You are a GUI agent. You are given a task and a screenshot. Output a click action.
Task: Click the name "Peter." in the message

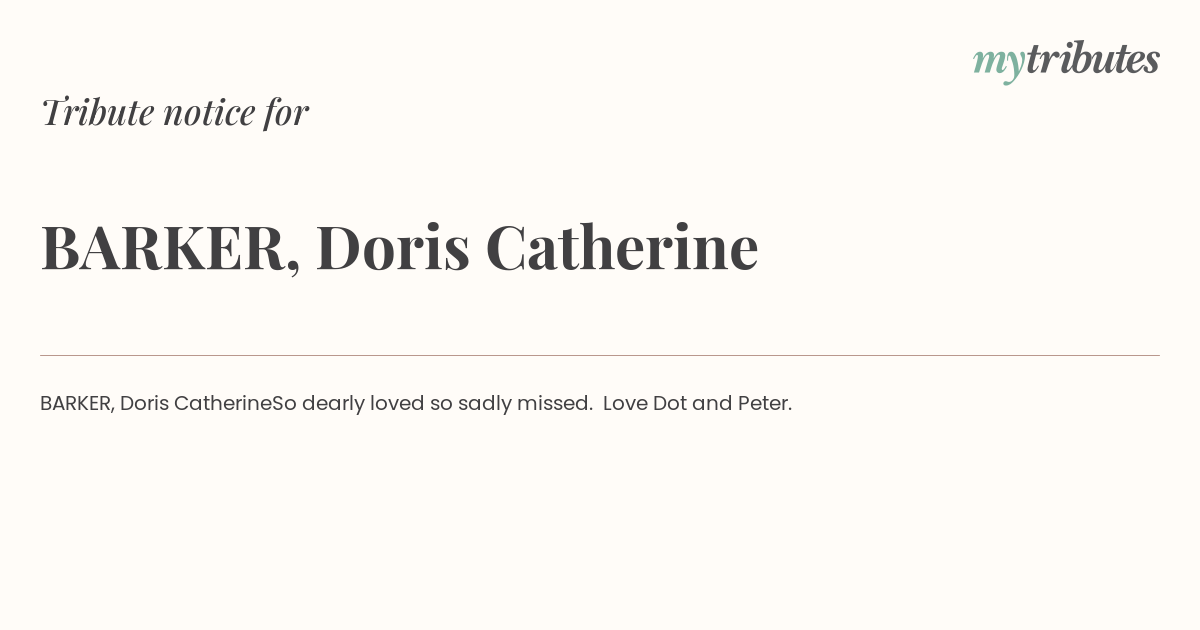pos(765,404)
